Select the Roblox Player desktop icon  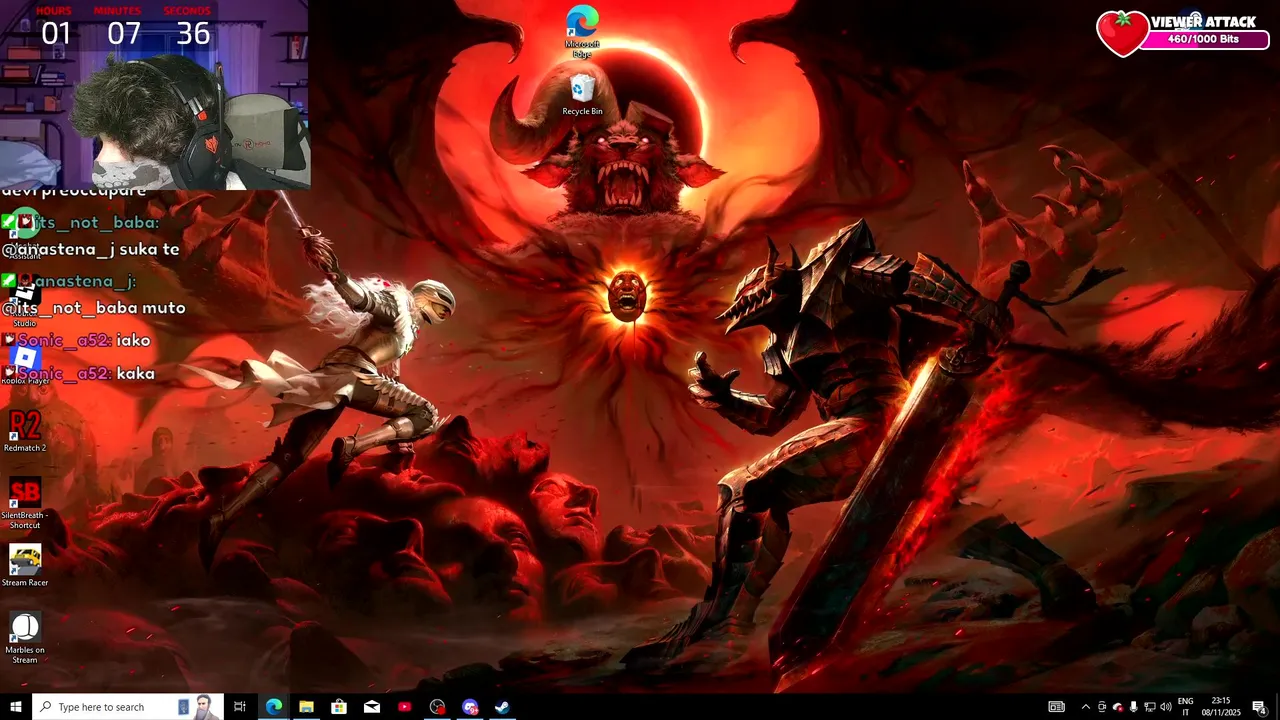25,364
